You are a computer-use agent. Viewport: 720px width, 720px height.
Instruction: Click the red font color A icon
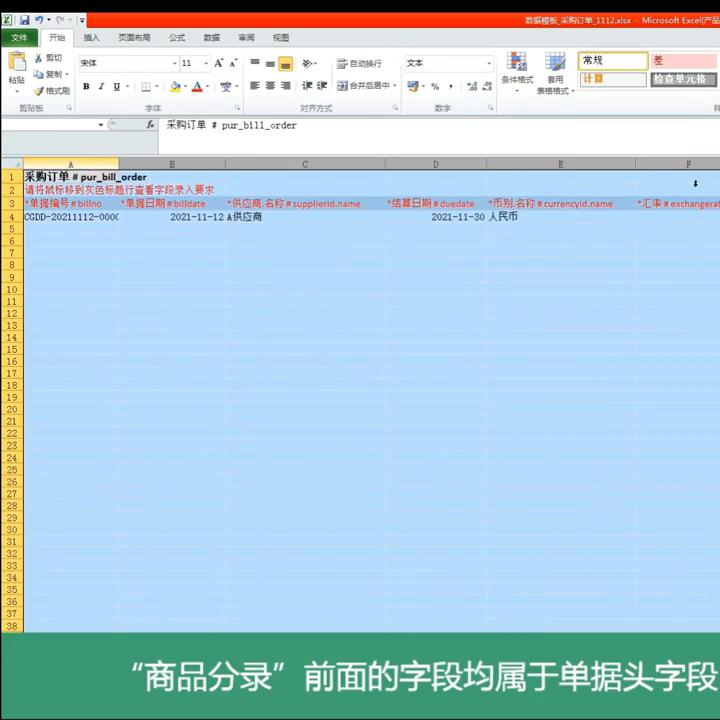pyautogui.click(x=197, y=86)
